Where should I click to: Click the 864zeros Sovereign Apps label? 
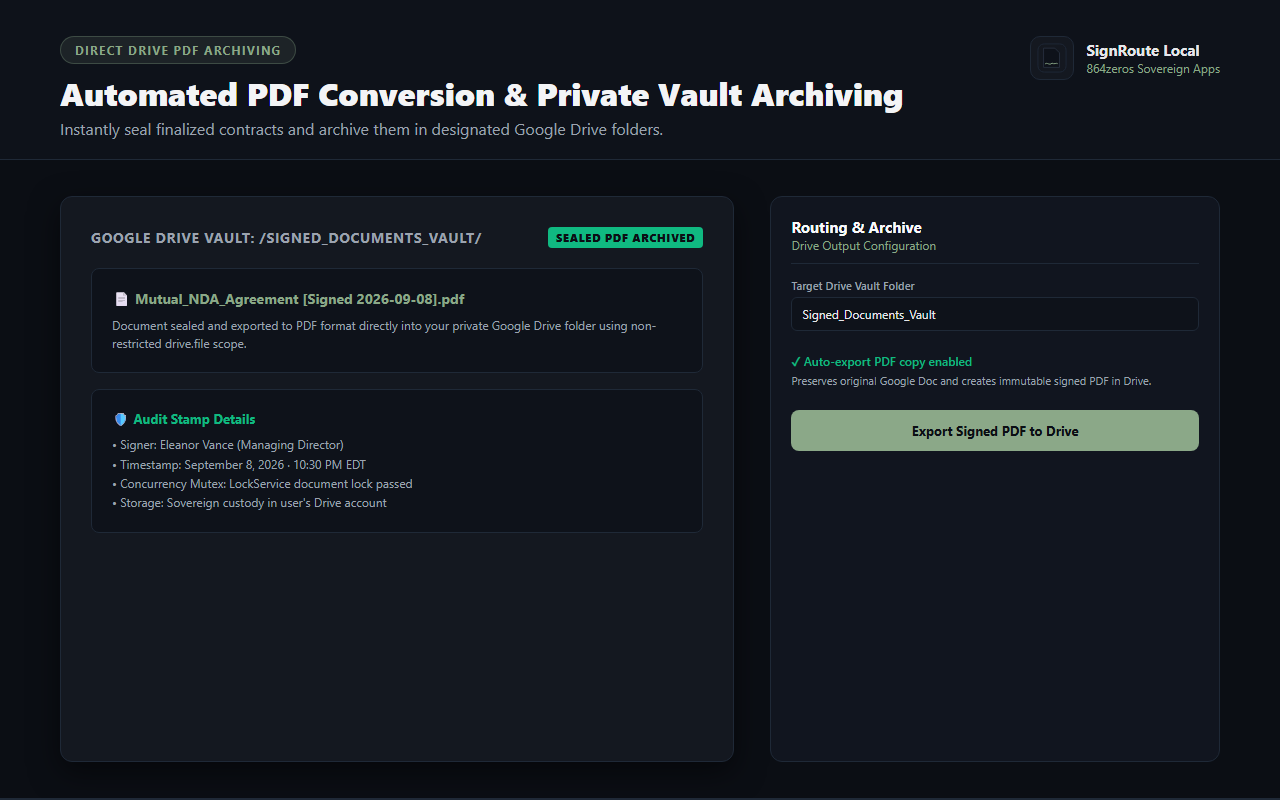(1153, 70)
